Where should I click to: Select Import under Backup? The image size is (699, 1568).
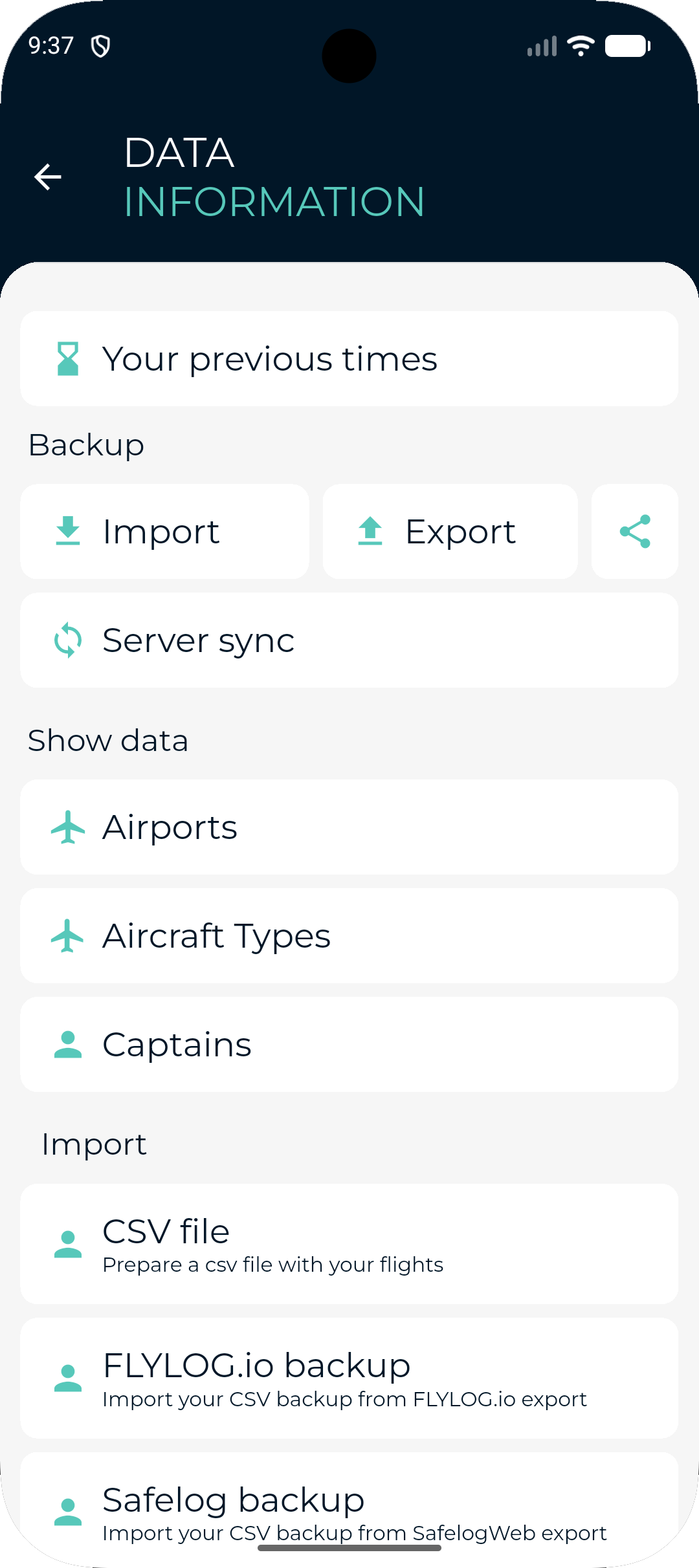[x=165, y=532]
